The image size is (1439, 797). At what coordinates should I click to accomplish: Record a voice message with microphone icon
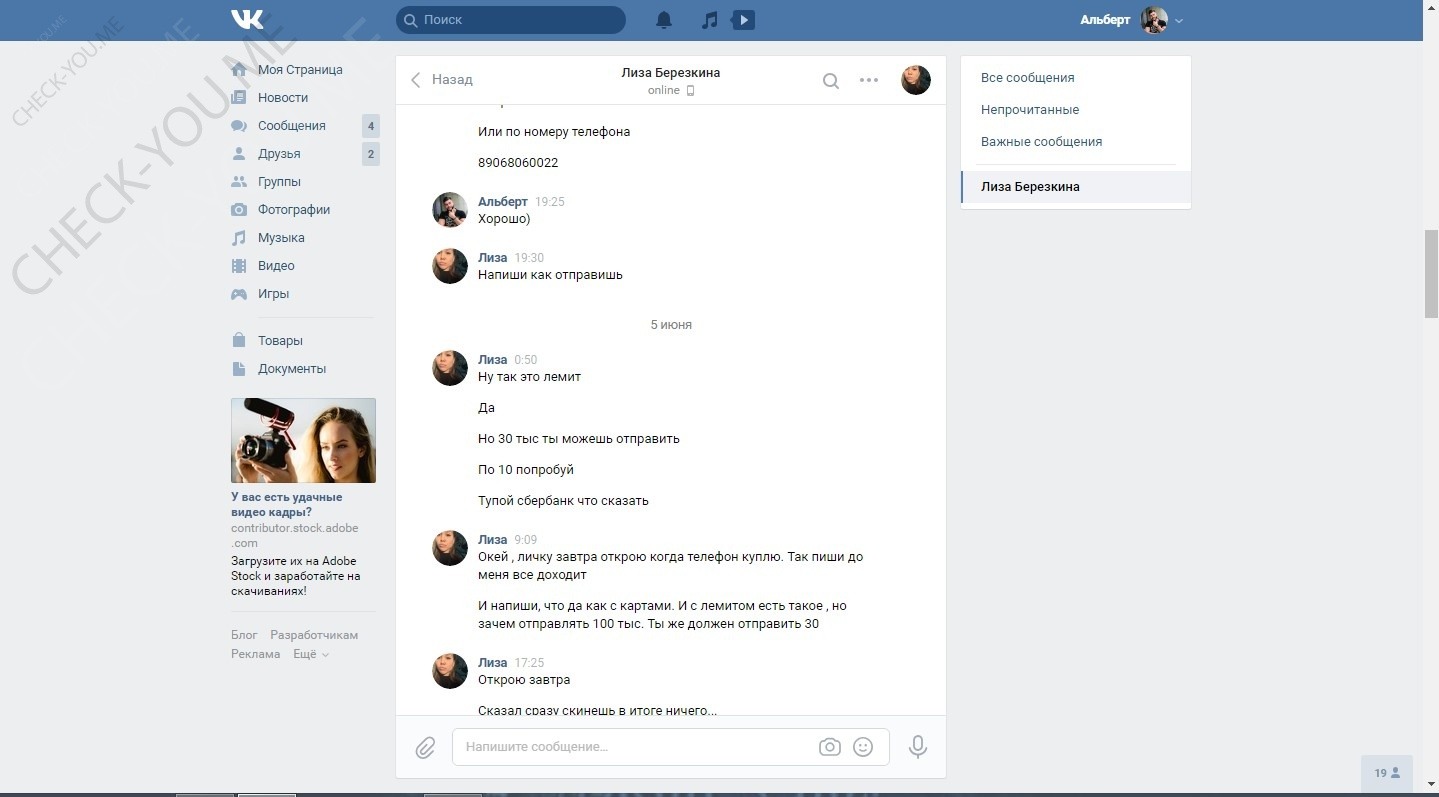pos(917,747)
